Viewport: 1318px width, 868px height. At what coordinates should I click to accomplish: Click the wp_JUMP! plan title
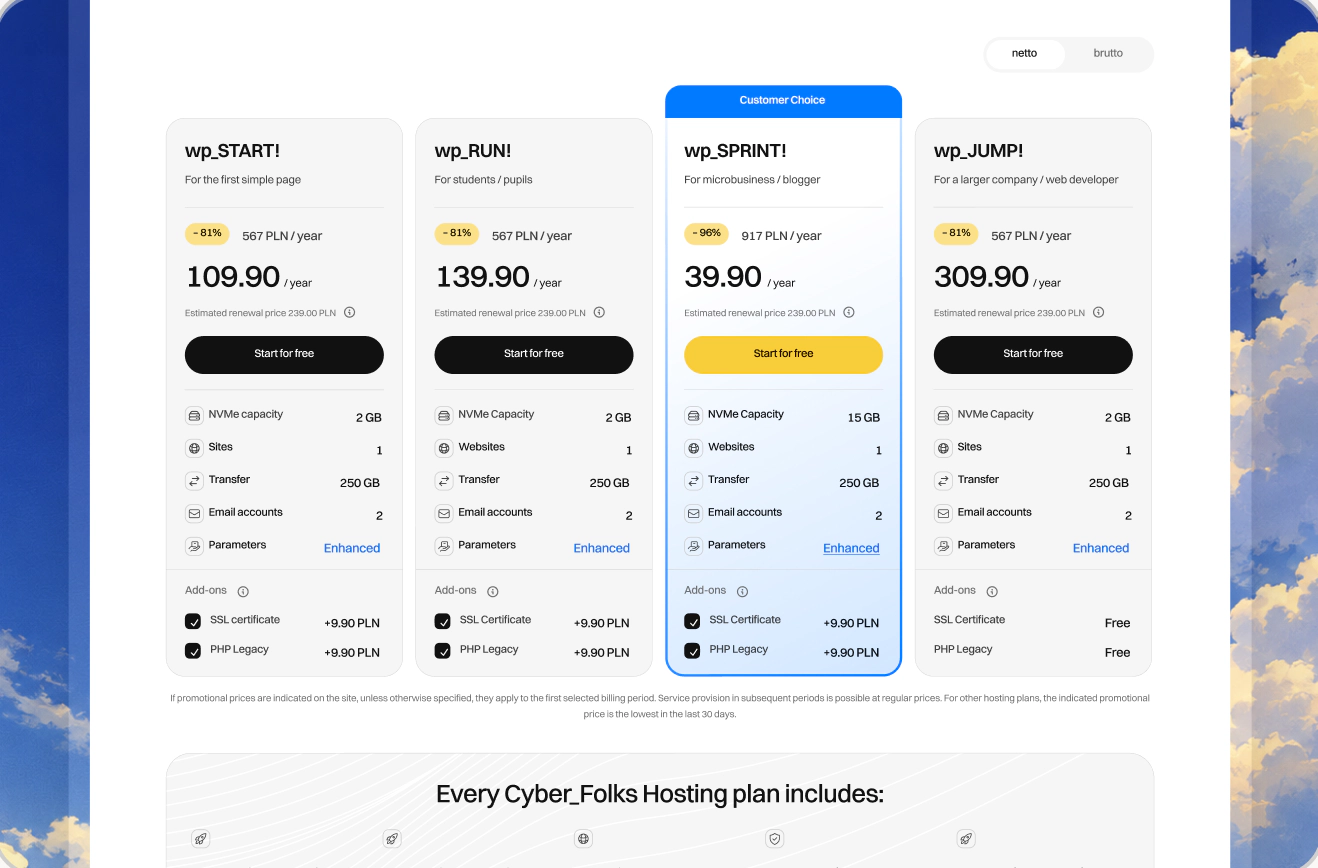[x=978, y=151]
